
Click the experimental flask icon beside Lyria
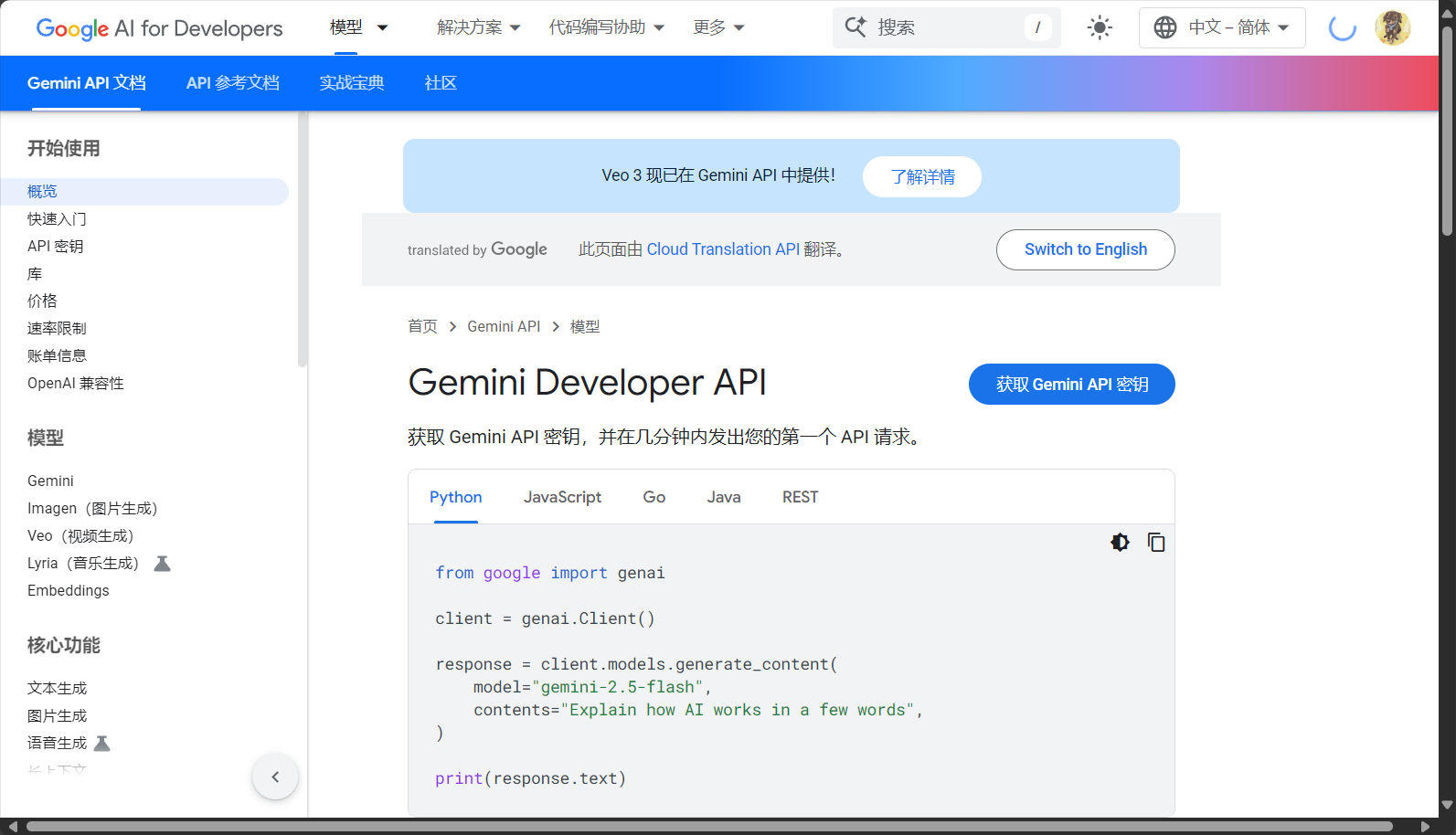click(162, 564)
